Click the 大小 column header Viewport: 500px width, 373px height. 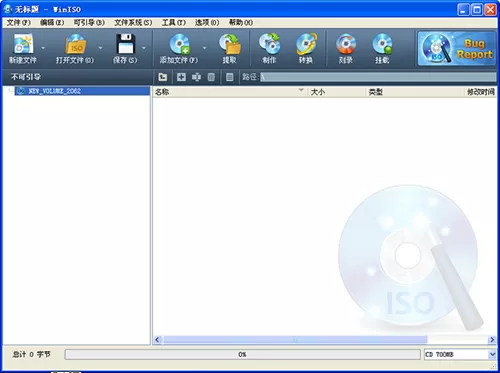tap(336, 92)
